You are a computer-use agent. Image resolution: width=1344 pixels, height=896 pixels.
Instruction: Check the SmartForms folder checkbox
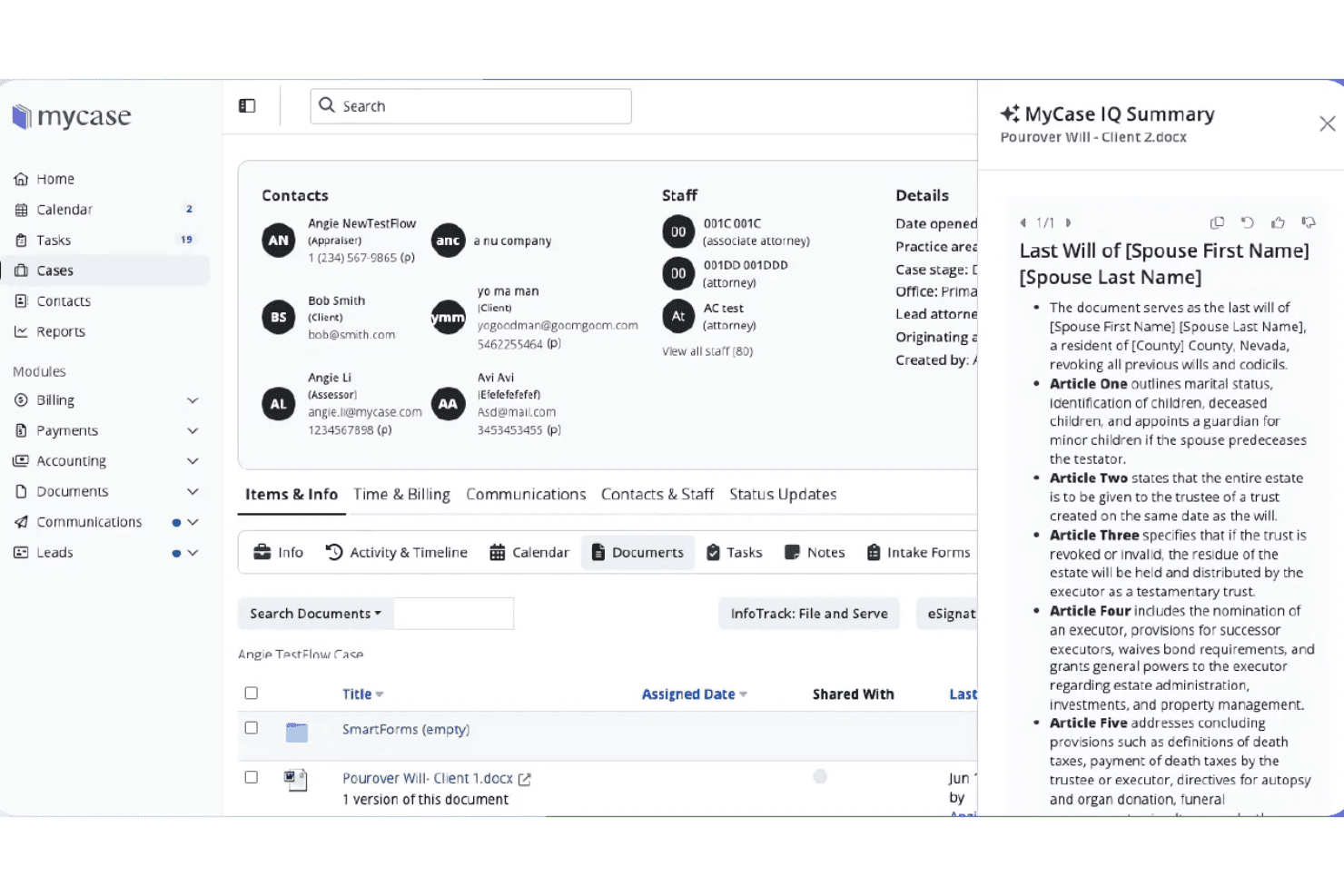(x=252, y=728)
